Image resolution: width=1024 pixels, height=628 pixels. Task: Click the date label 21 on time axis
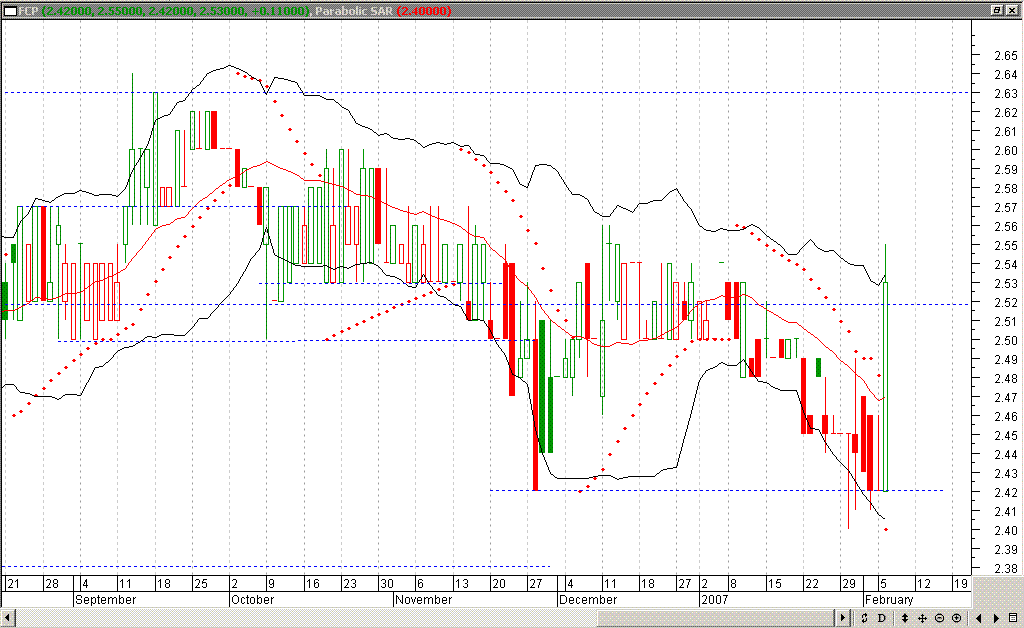13,584
